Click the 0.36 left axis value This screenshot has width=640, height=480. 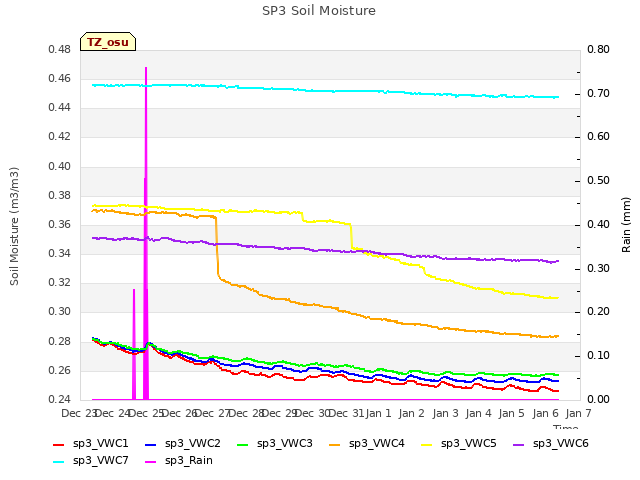tap(60, 224)
